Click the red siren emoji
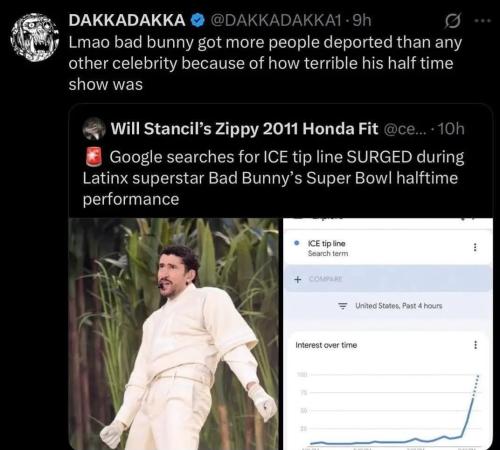Viewport: 500px width, 450px height. [94, 156]
